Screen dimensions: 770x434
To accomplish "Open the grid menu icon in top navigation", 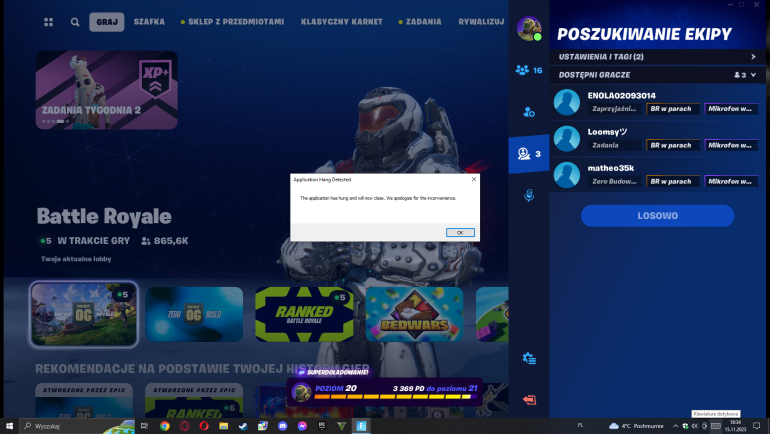I will [x=48, y=22].
